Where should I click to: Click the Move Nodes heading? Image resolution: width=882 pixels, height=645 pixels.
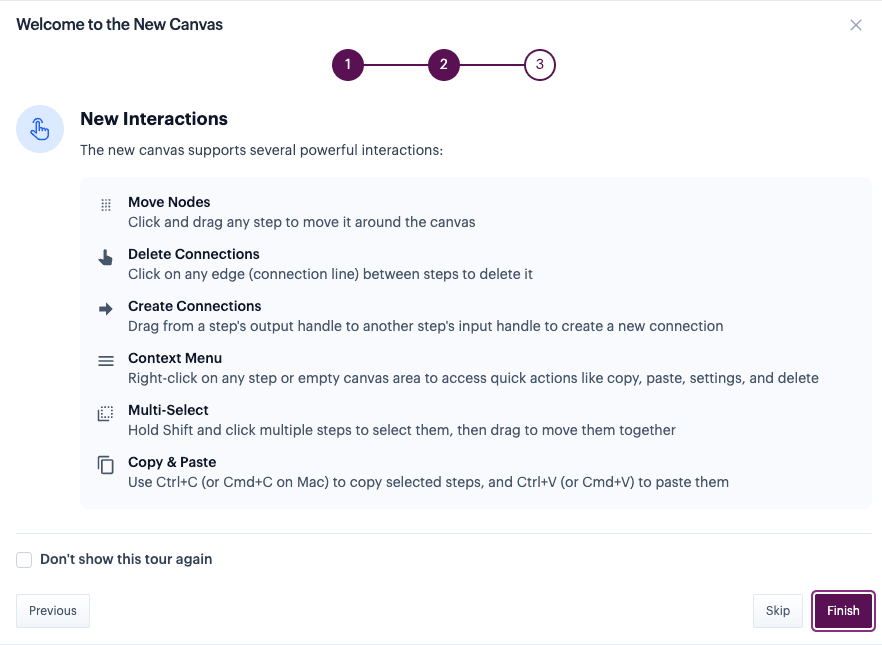click(169, 202)
